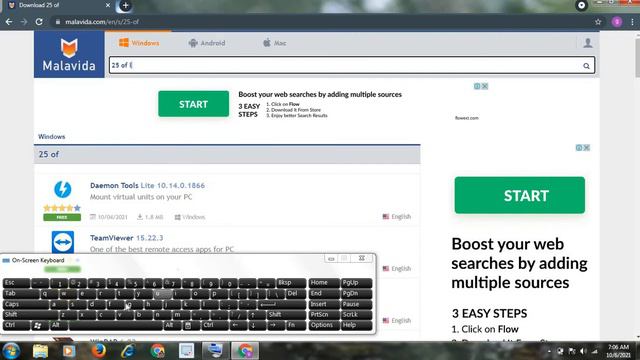Click the START button in top banner ad

tap(193, 104)
